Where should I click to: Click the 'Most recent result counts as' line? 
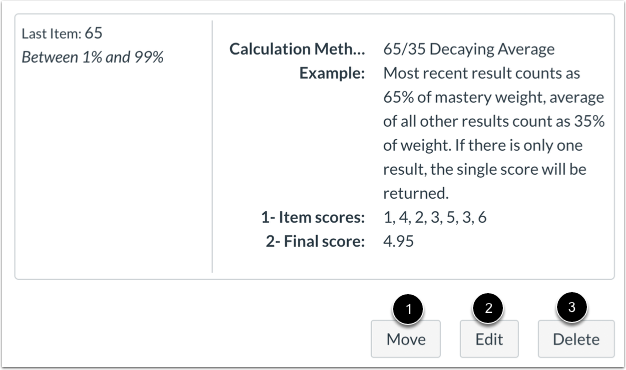click(x=481, y=73)
